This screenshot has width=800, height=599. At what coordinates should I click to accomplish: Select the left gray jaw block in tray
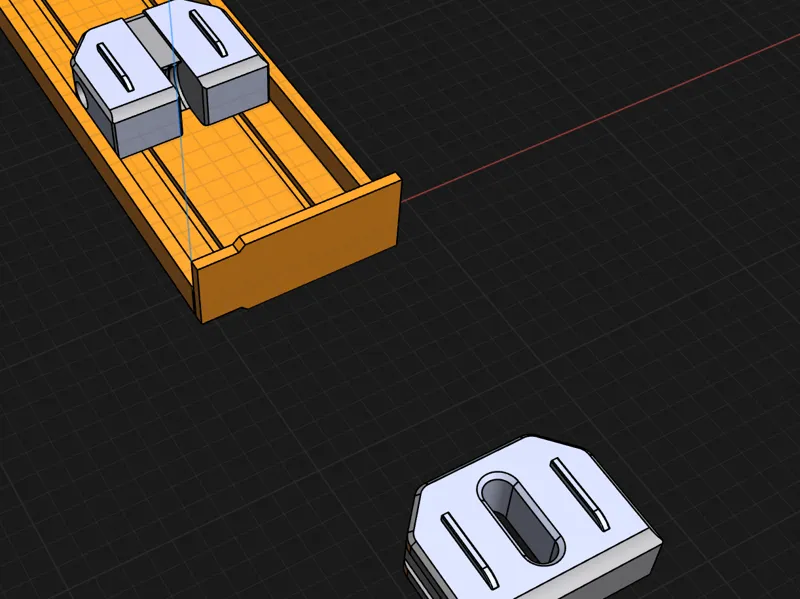click(125, 87)
